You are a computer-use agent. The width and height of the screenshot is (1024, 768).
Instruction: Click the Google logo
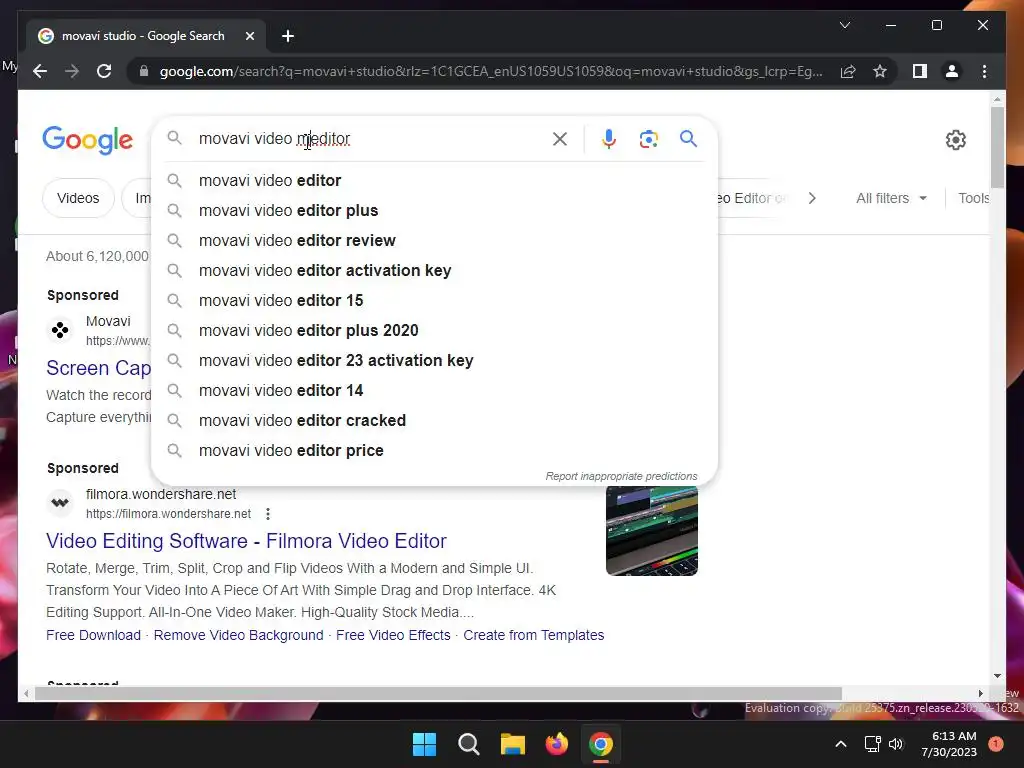(88, 140)
